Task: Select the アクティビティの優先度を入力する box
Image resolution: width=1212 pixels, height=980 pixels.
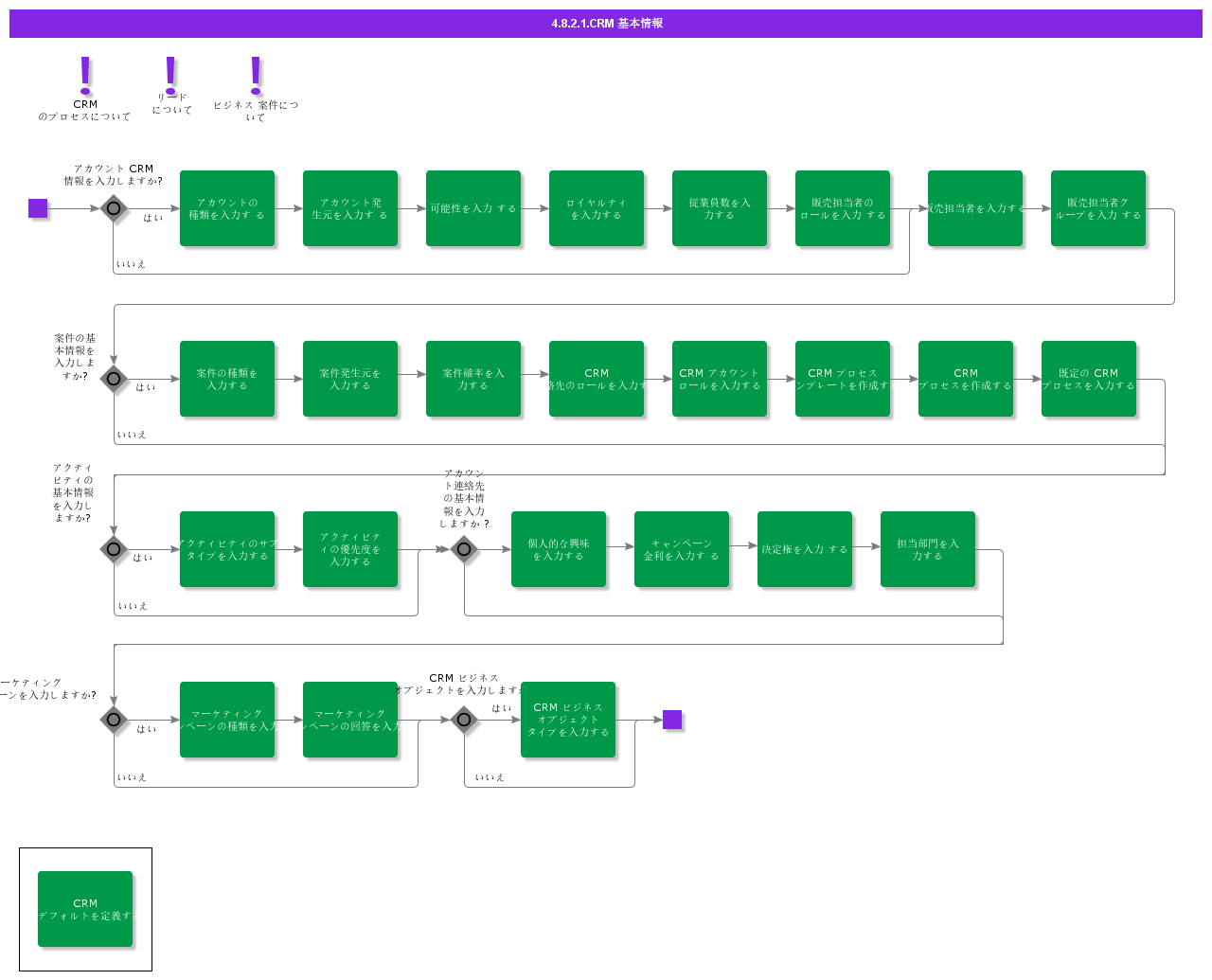Action: (350, 549)
